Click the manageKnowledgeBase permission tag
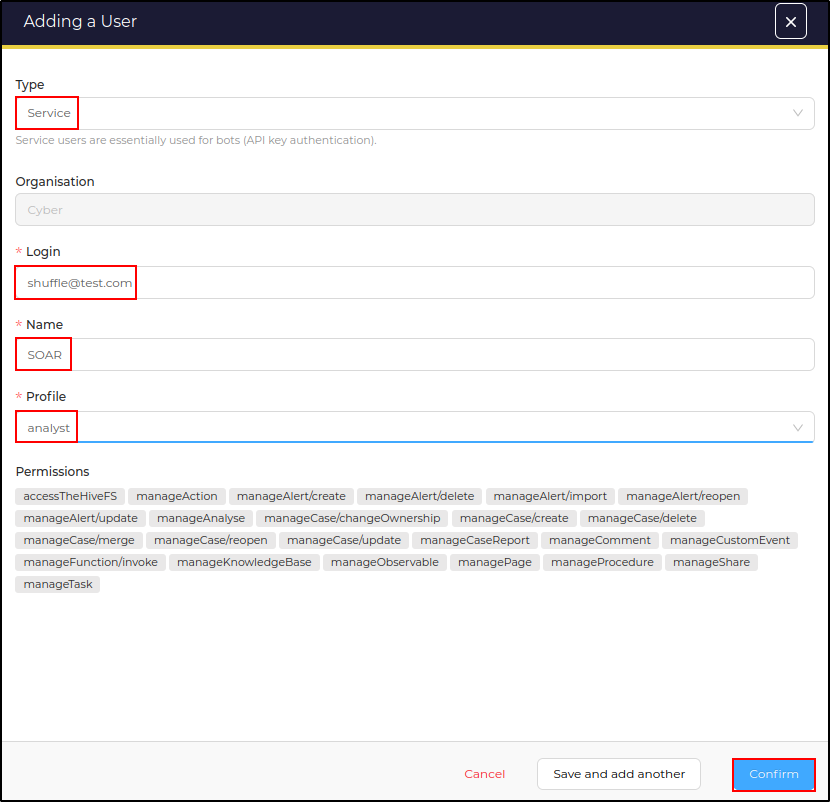The image size is (830, 802). pyautogui.click(x=244, y=562)
